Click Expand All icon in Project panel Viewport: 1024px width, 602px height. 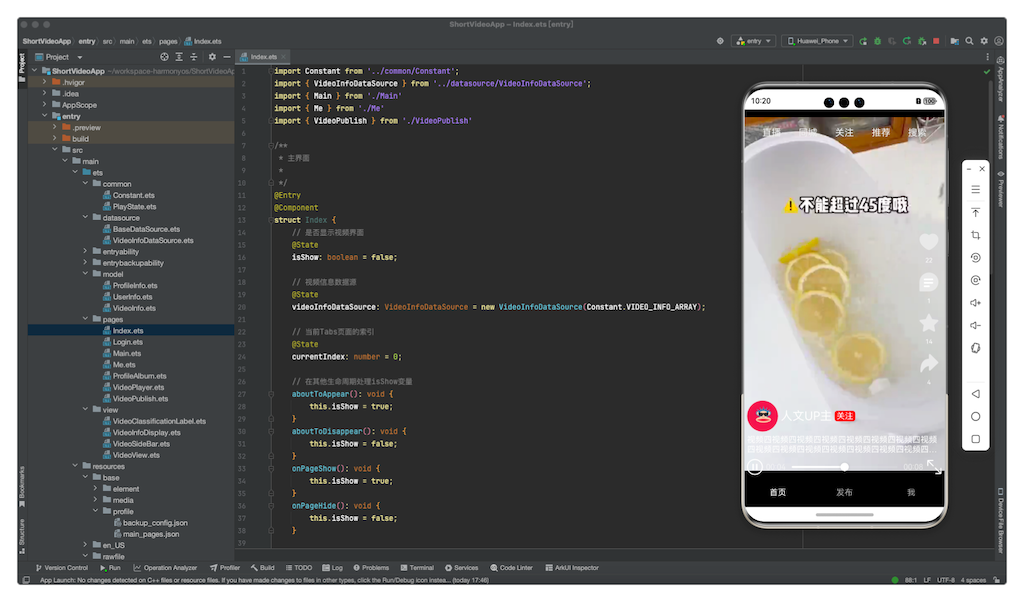[x=179, y=57]
